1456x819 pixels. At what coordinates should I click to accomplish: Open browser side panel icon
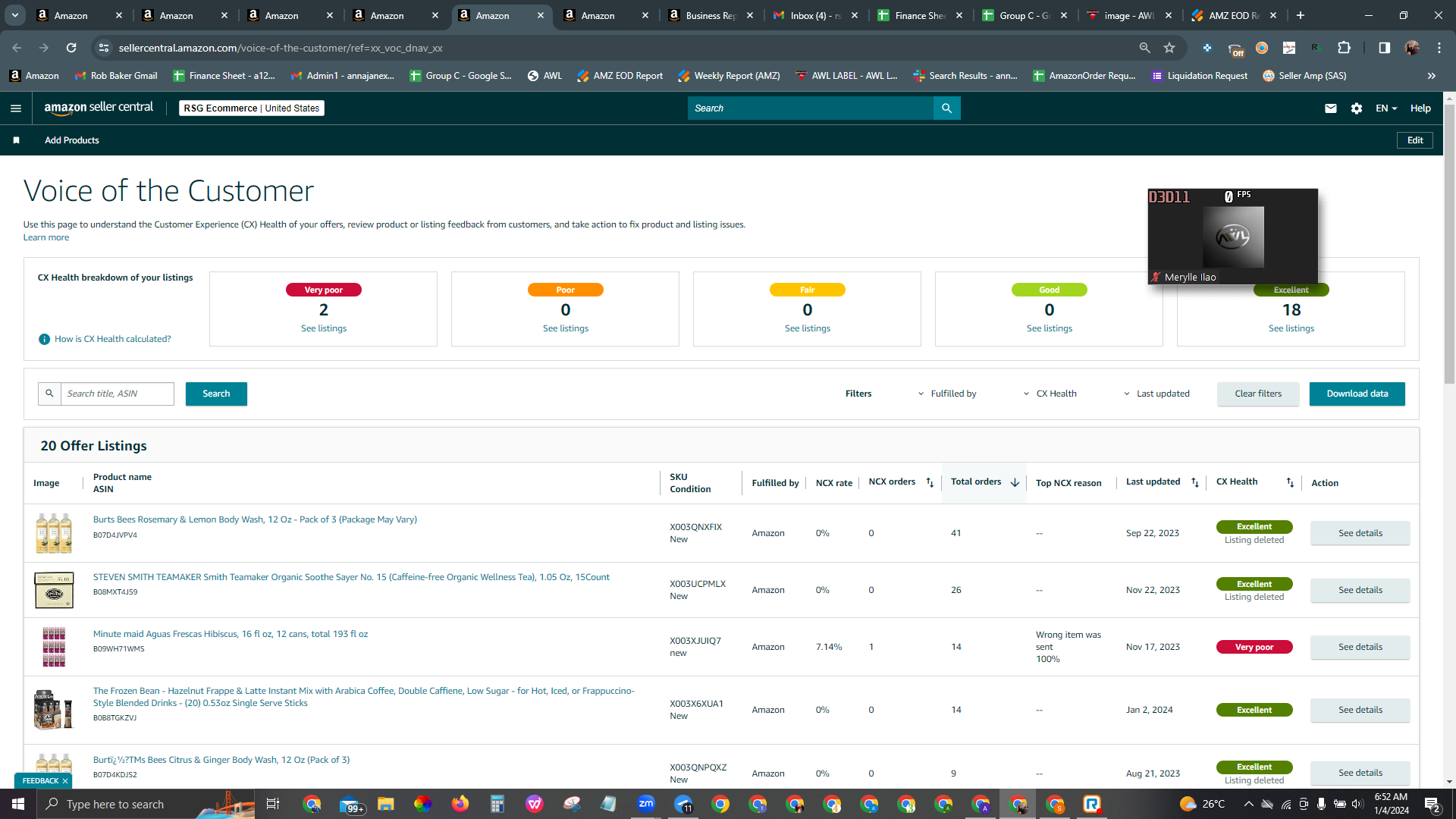pos(1384,48)
